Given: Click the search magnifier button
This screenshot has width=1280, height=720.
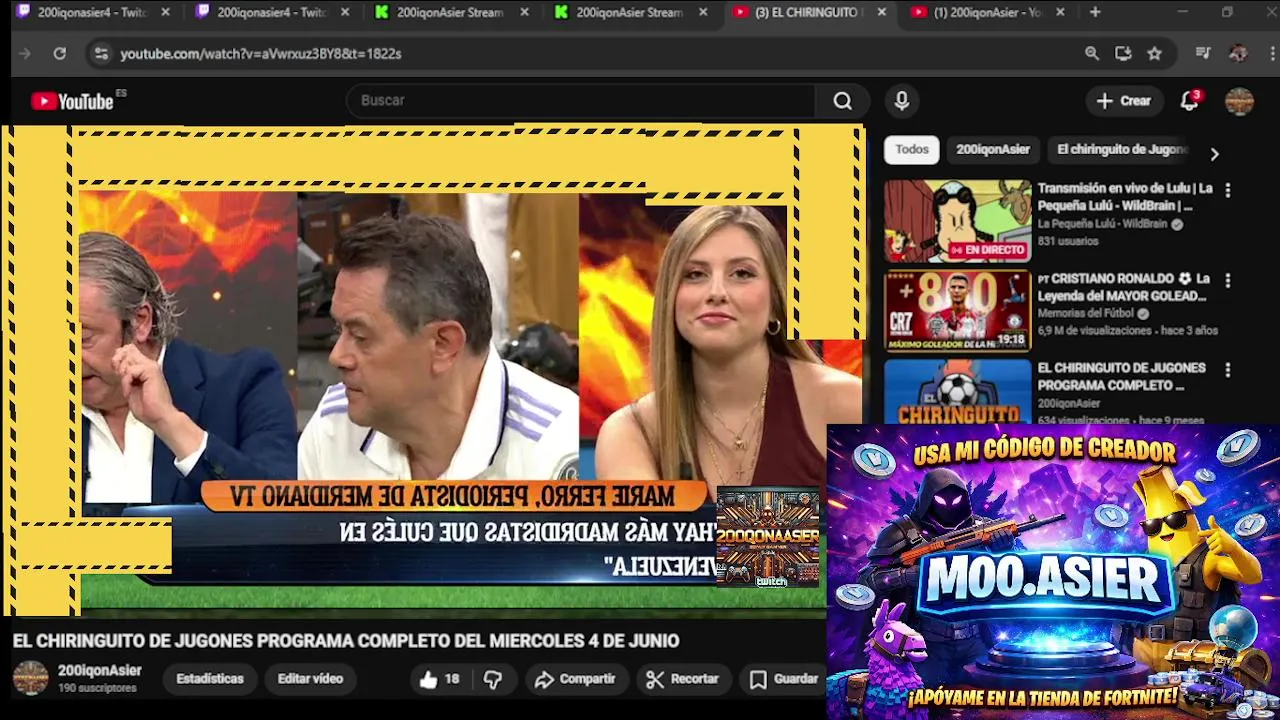Looking at the screenshot, I should [x=843, y=101].
